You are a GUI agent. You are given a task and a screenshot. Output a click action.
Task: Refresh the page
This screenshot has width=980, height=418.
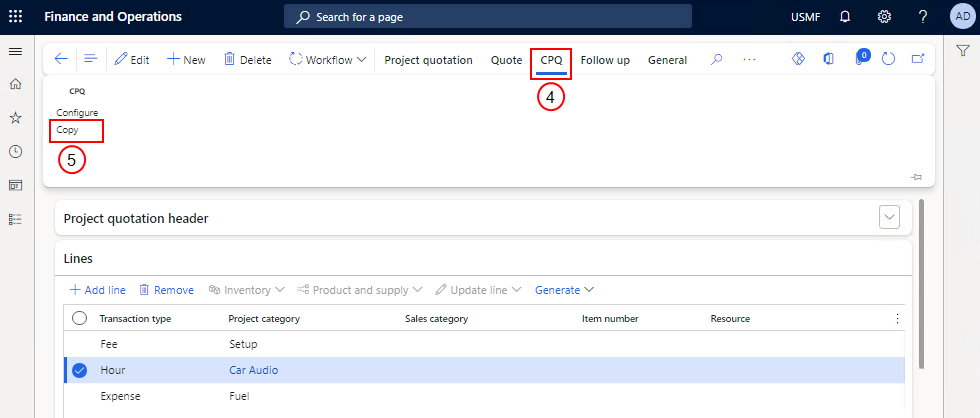[888, 59]
